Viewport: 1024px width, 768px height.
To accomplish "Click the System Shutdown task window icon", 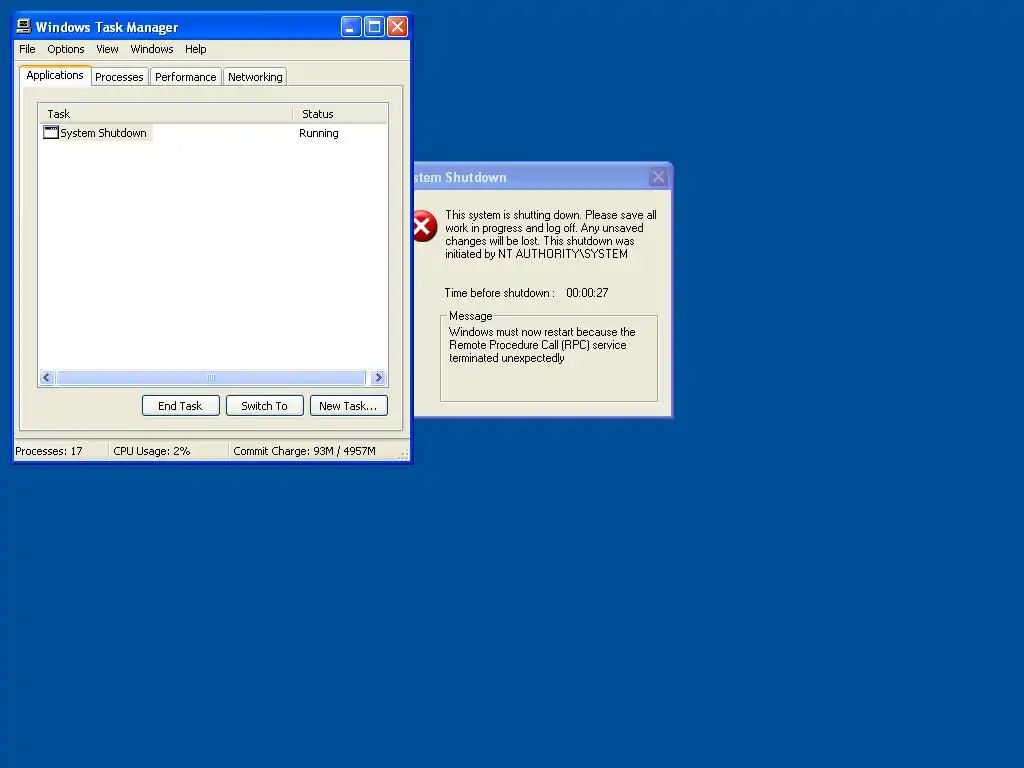I will click(50, 132).
